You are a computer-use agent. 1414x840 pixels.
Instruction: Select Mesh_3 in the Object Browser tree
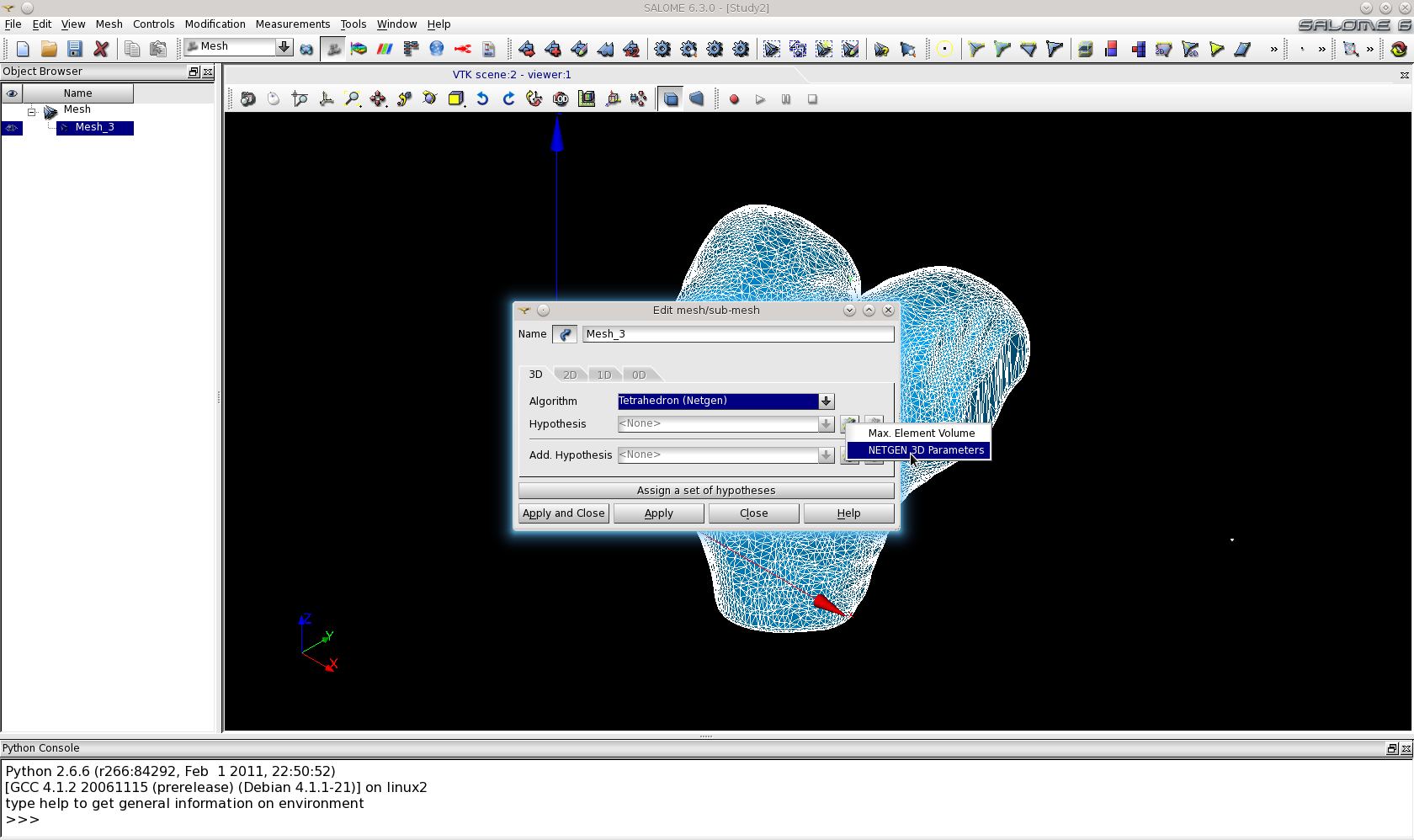point(94,128)
